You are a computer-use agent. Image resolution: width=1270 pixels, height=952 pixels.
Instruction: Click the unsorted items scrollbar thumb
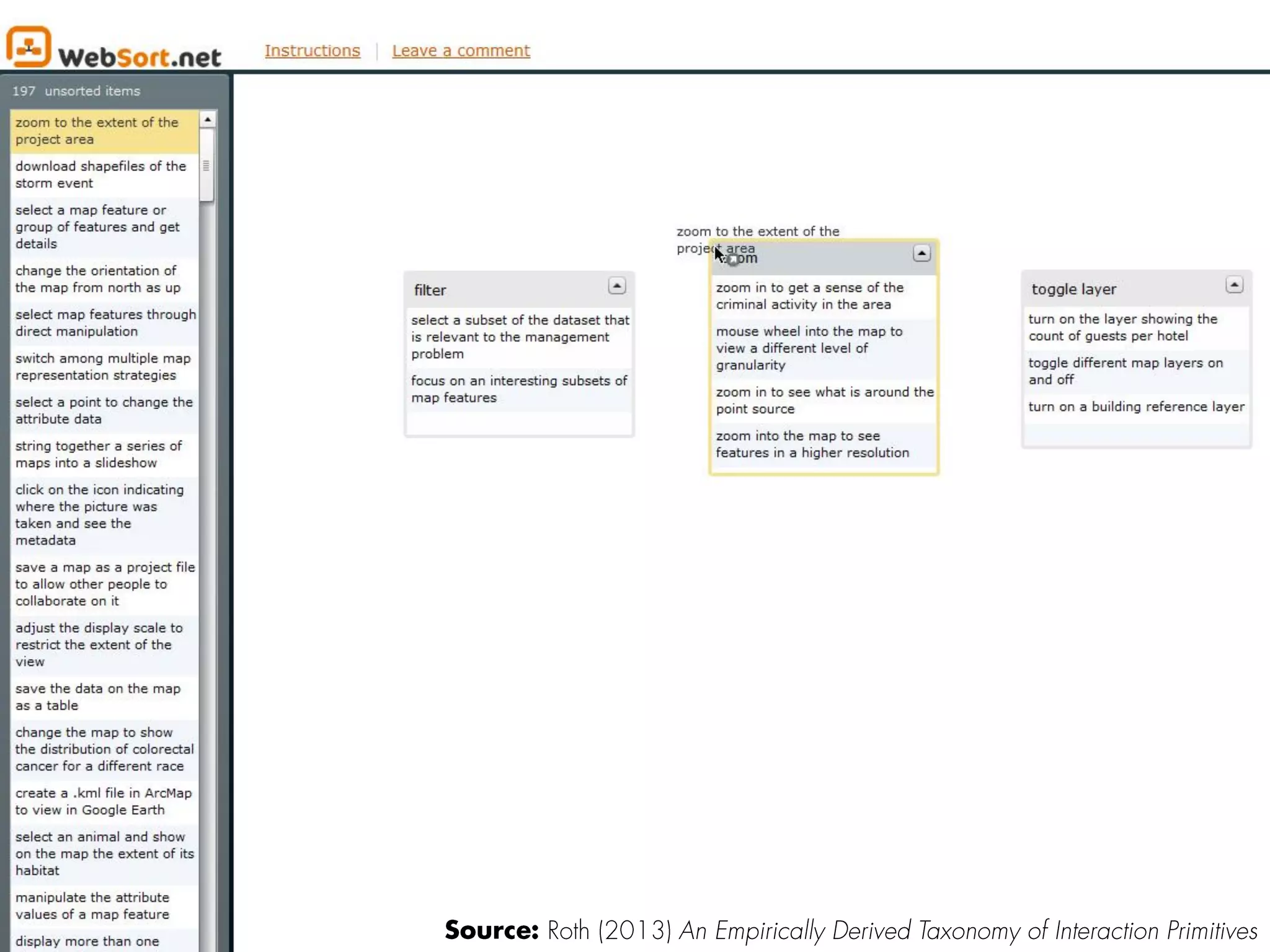coord(206,166)
